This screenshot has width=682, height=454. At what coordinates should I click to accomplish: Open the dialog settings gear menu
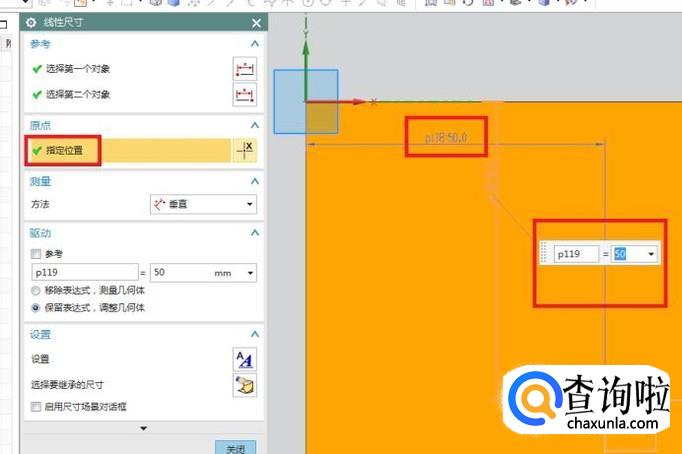[x=31, y=23]
